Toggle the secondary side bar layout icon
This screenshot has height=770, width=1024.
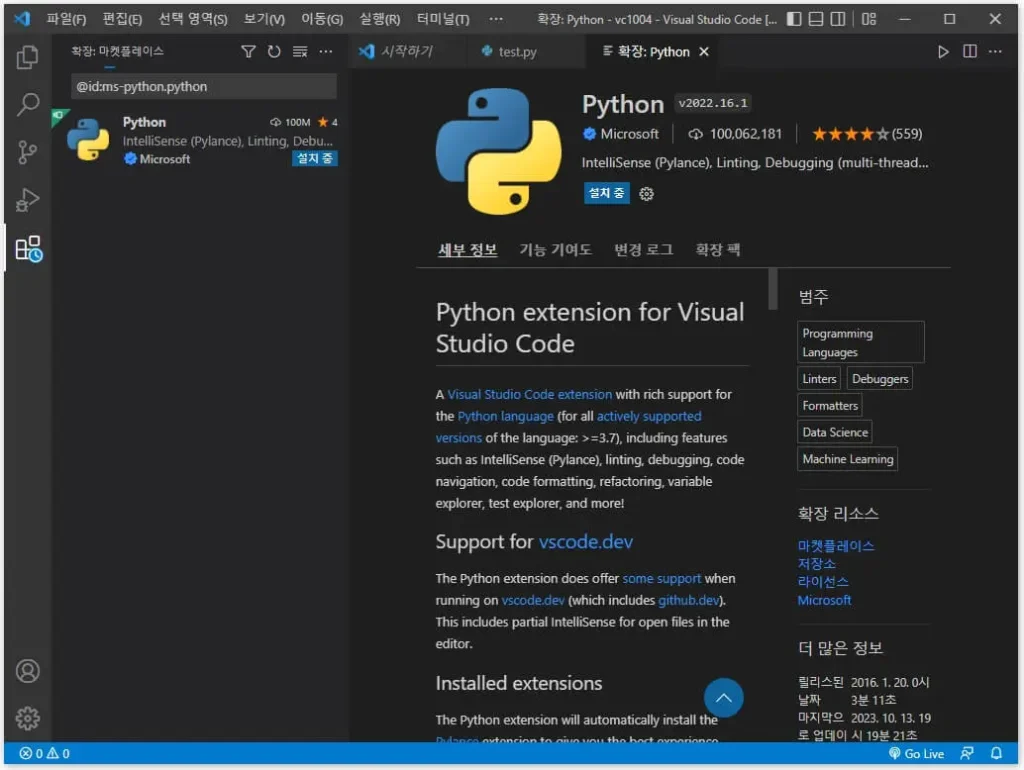tap(839, 19)
